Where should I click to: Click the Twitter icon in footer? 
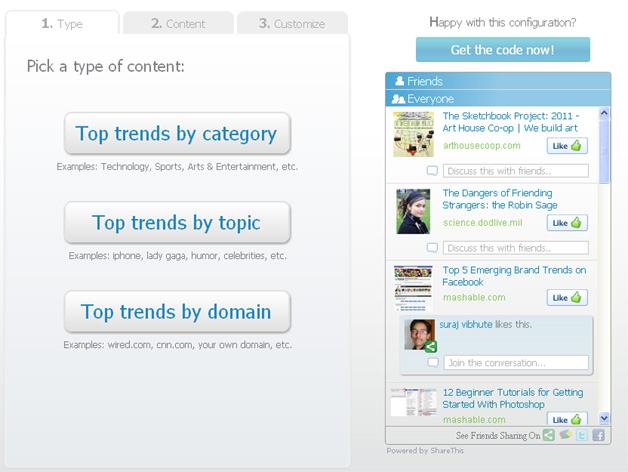[582, 435]
